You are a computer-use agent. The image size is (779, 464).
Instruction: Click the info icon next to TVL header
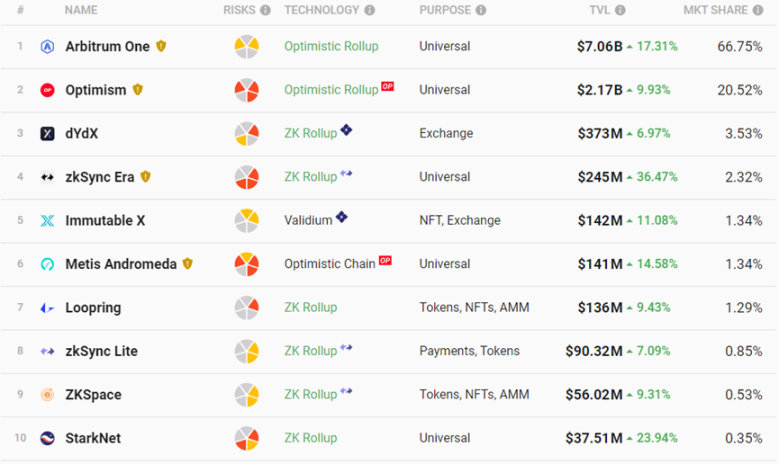(x=621, y=10)
